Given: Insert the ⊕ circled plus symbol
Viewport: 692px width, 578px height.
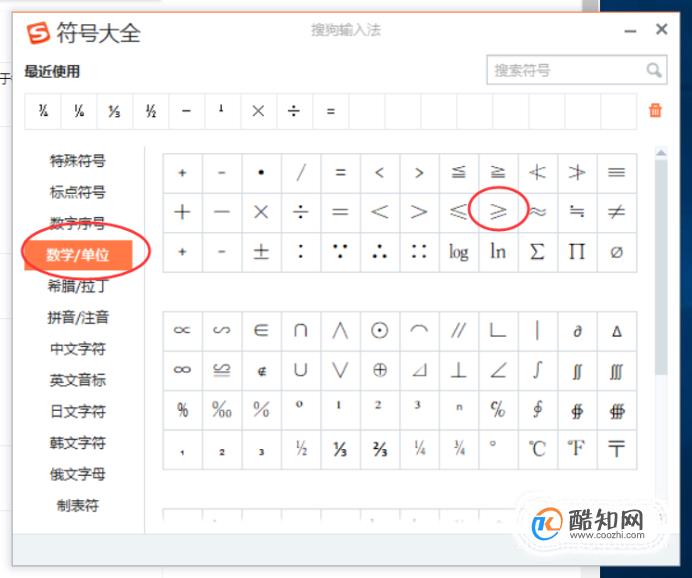Looking at the screenshot, I should click(380, 370).
